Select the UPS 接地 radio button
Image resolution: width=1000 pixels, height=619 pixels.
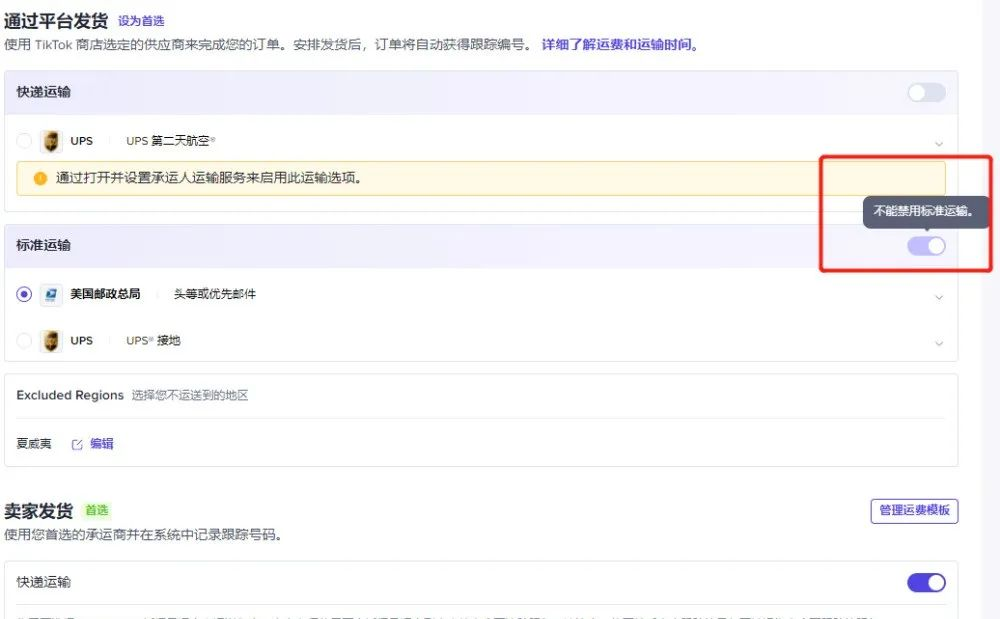point(24,341)
